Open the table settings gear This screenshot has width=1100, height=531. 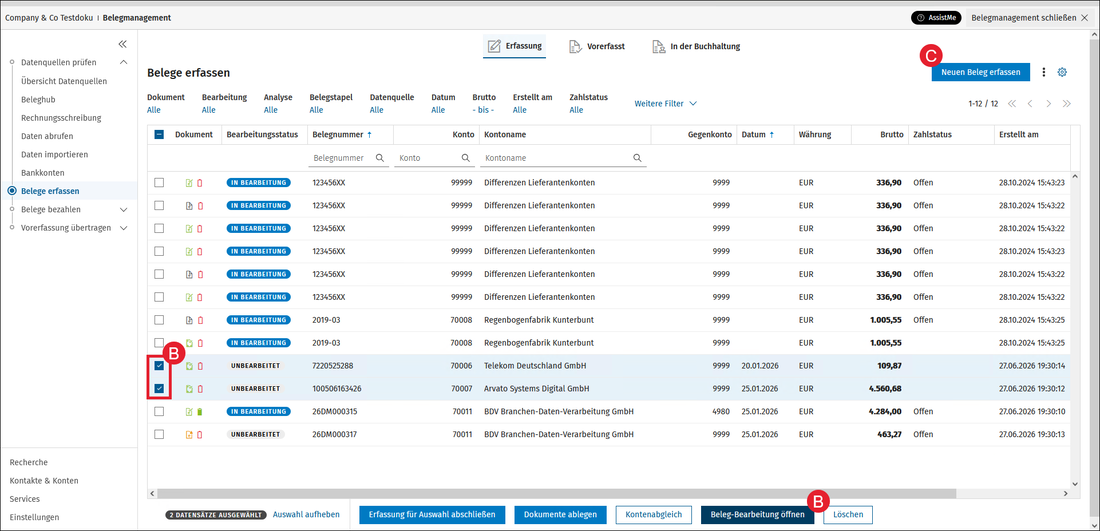(1062, 72)
